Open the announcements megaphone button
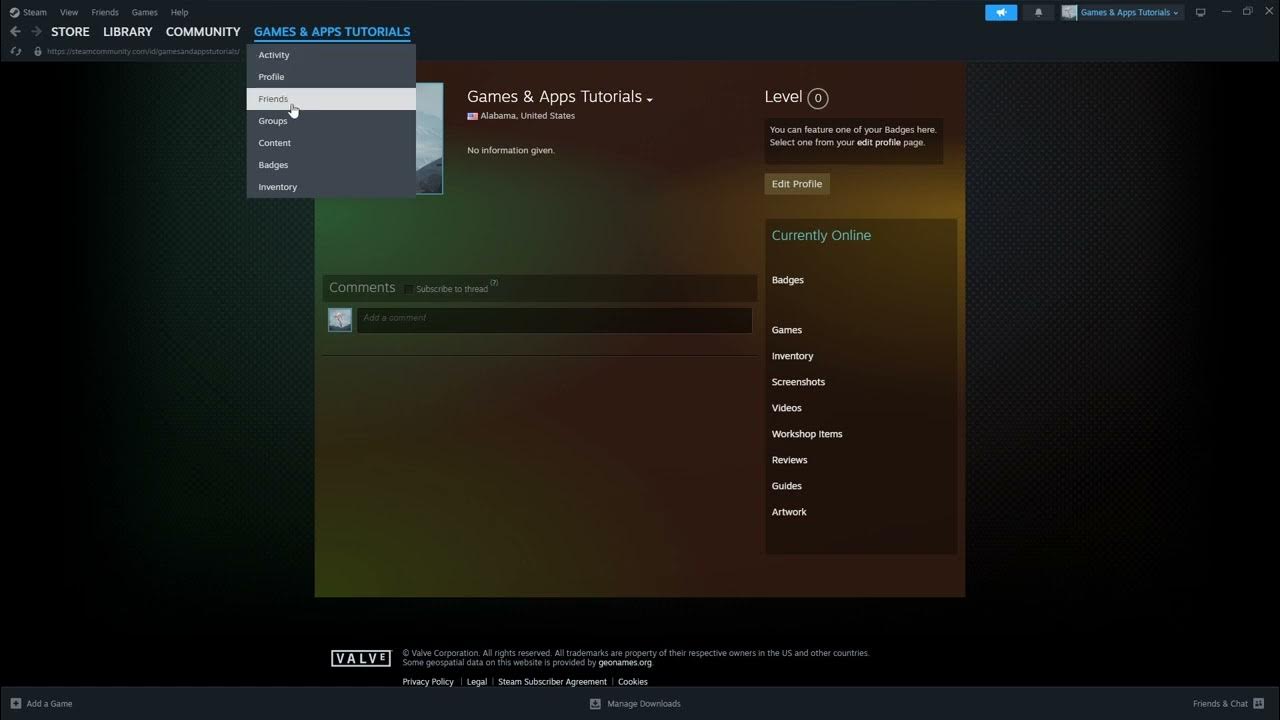 click(1001, 12)
